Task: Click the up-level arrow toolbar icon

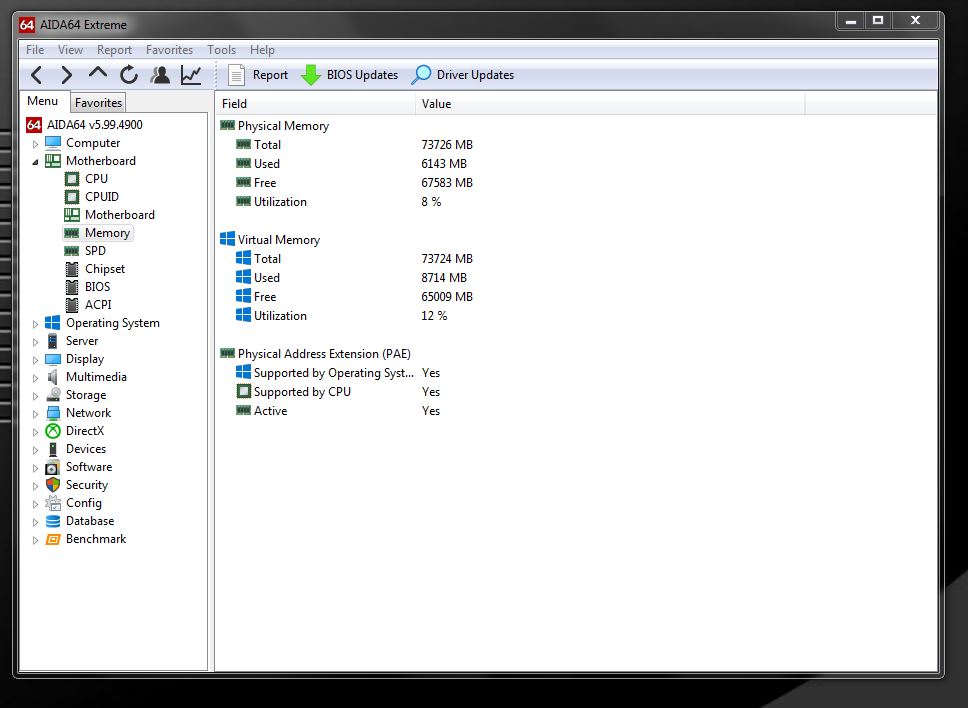Action: 98,73
